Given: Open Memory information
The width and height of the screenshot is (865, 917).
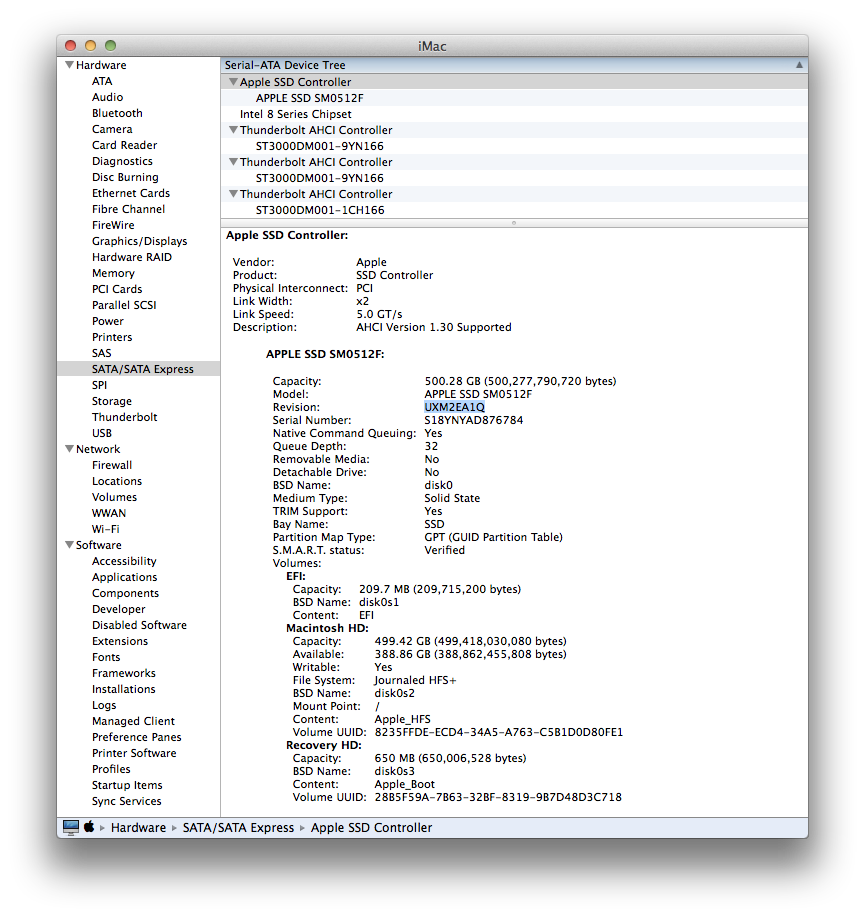Looking at the screenshot, I should pos(113,273).
